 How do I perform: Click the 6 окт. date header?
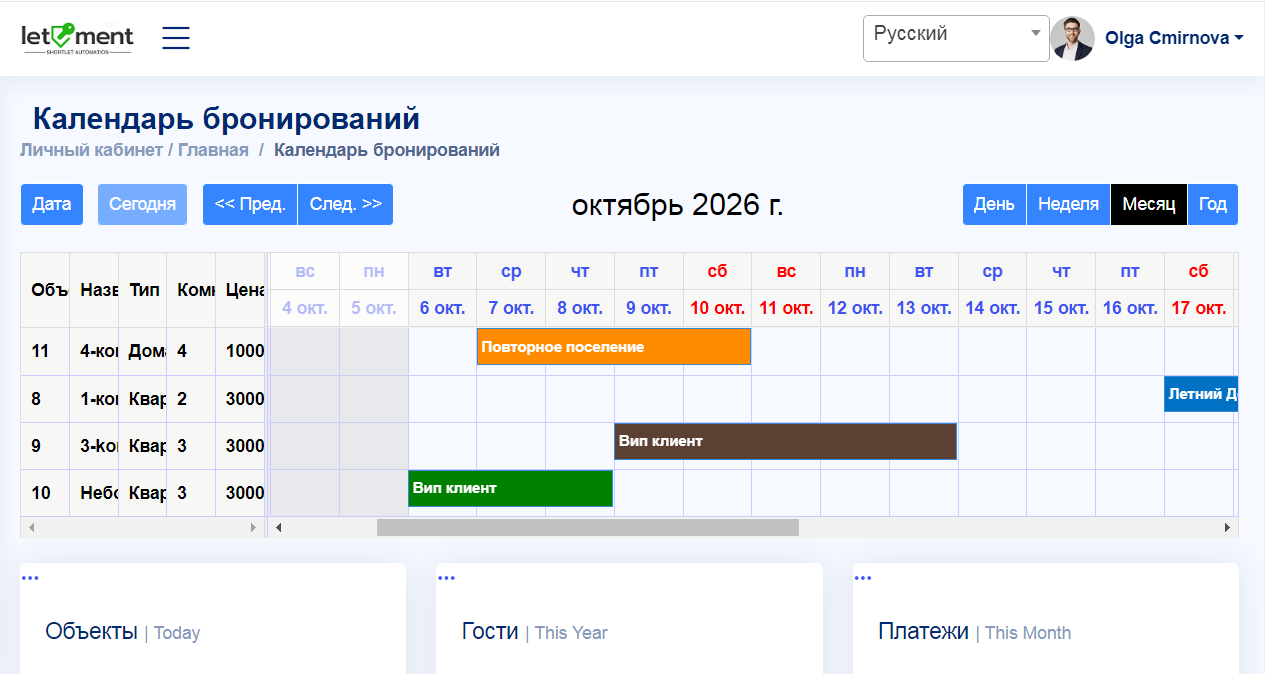(442, 308)
